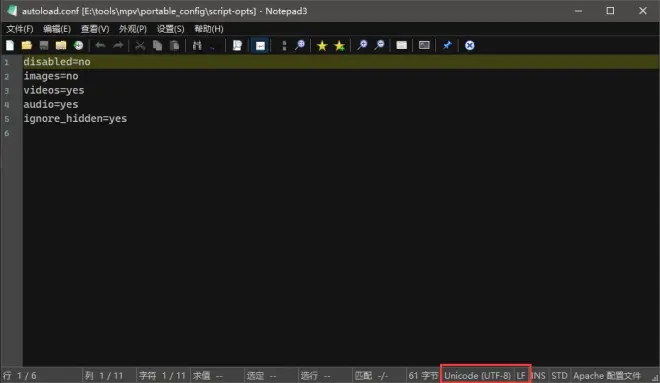The height and width of the screenshot is (383, 660).
Task: Click the Cut scissors icon
Action: point(140,45)
